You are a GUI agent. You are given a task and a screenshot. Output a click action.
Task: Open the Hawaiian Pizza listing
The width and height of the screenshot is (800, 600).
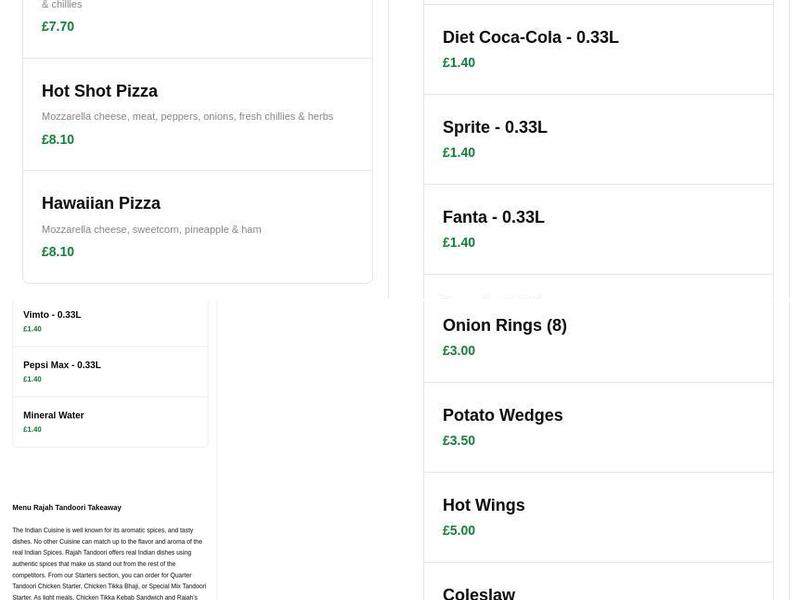pos(100,203)
